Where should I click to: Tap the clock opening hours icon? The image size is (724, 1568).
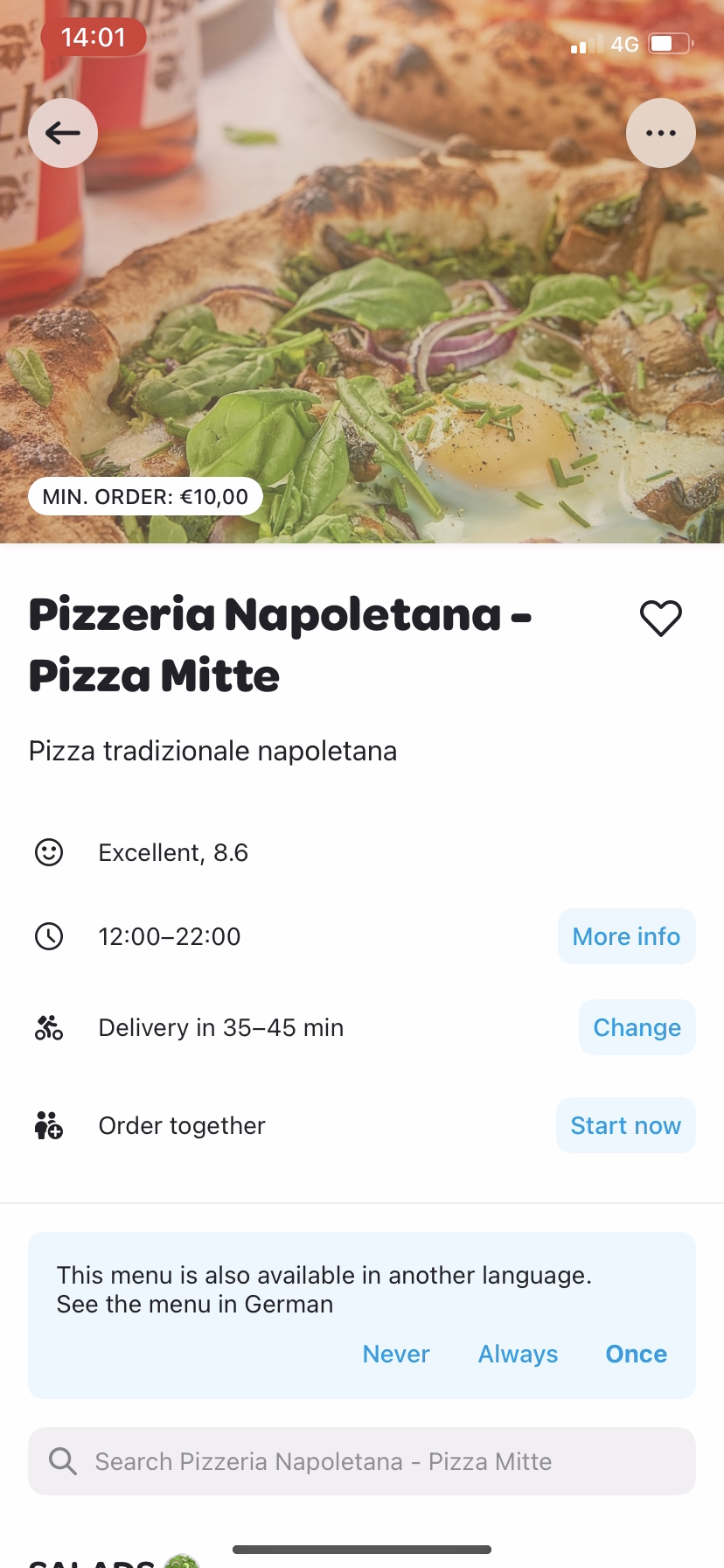coord(49,936)
